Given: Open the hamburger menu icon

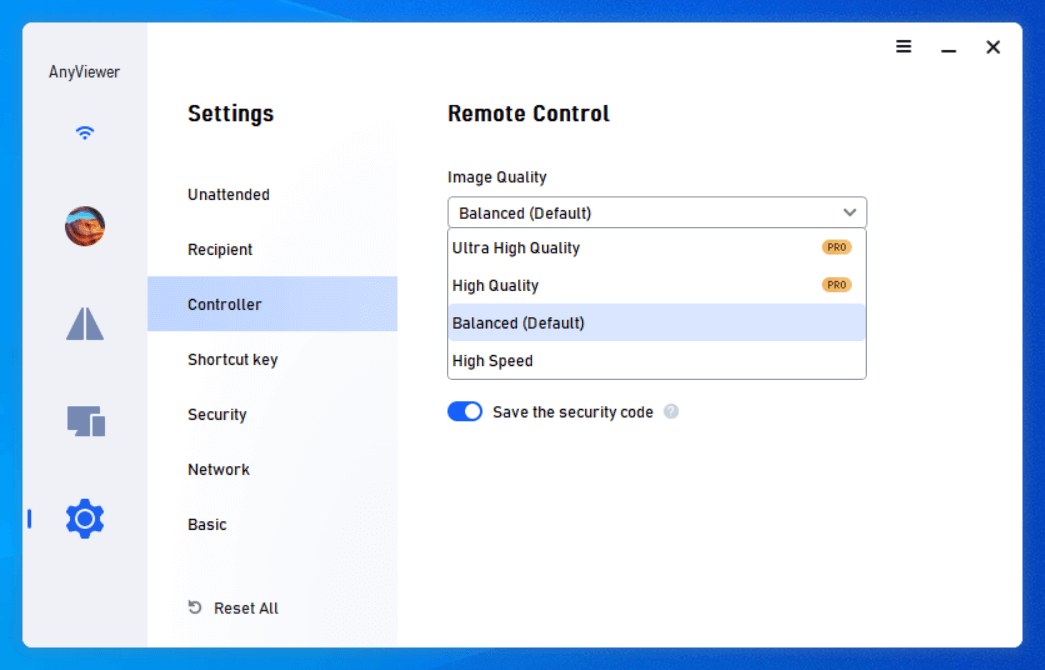Looking at the screenshot, I should (x=904, y=47).
